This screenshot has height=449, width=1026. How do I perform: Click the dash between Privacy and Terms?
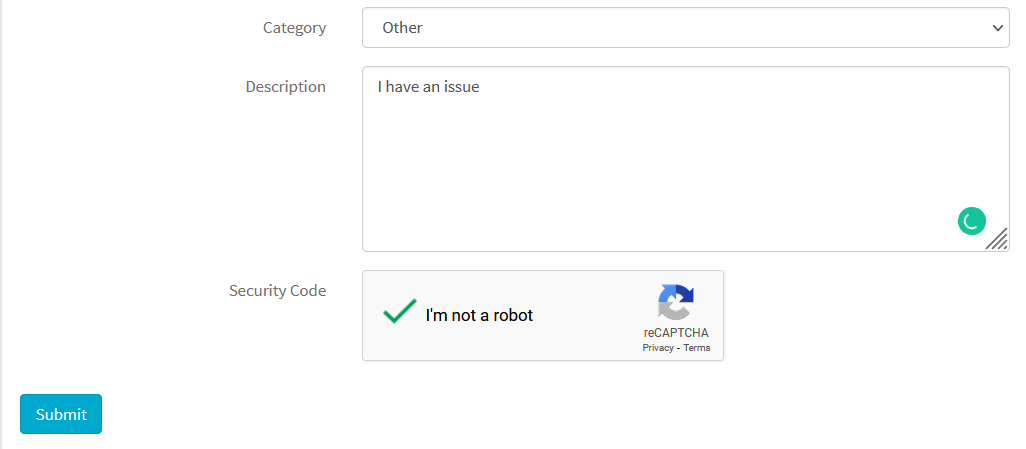point(679,348)
